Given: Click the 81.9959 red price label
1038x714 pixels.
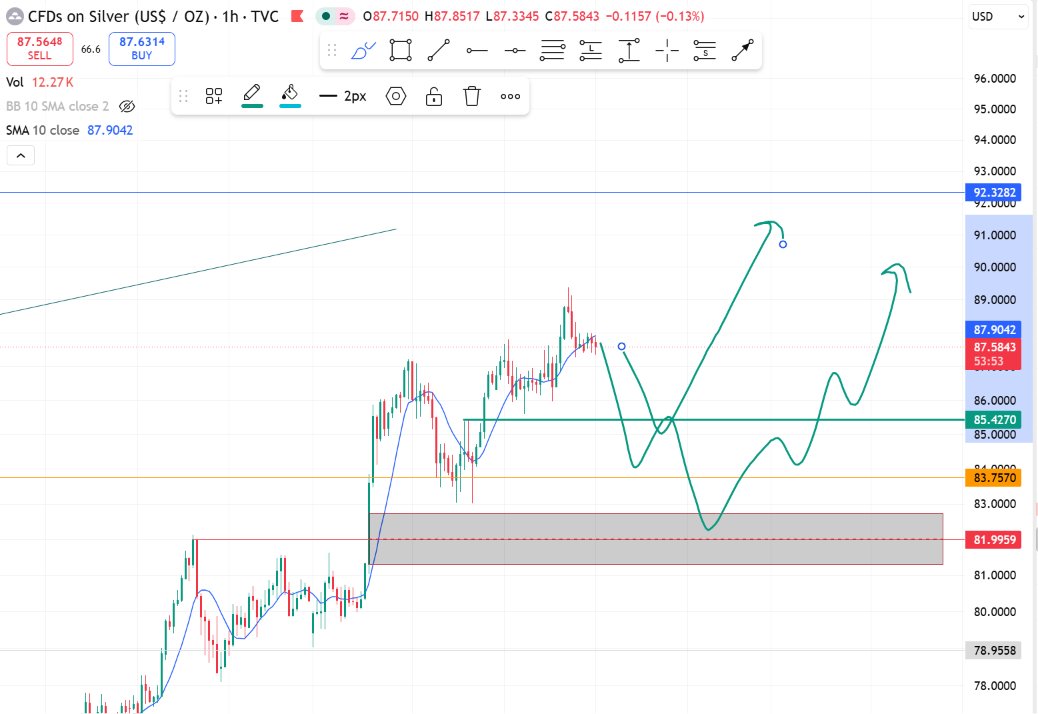Looking at the screenshot, I should pos(994,540).
